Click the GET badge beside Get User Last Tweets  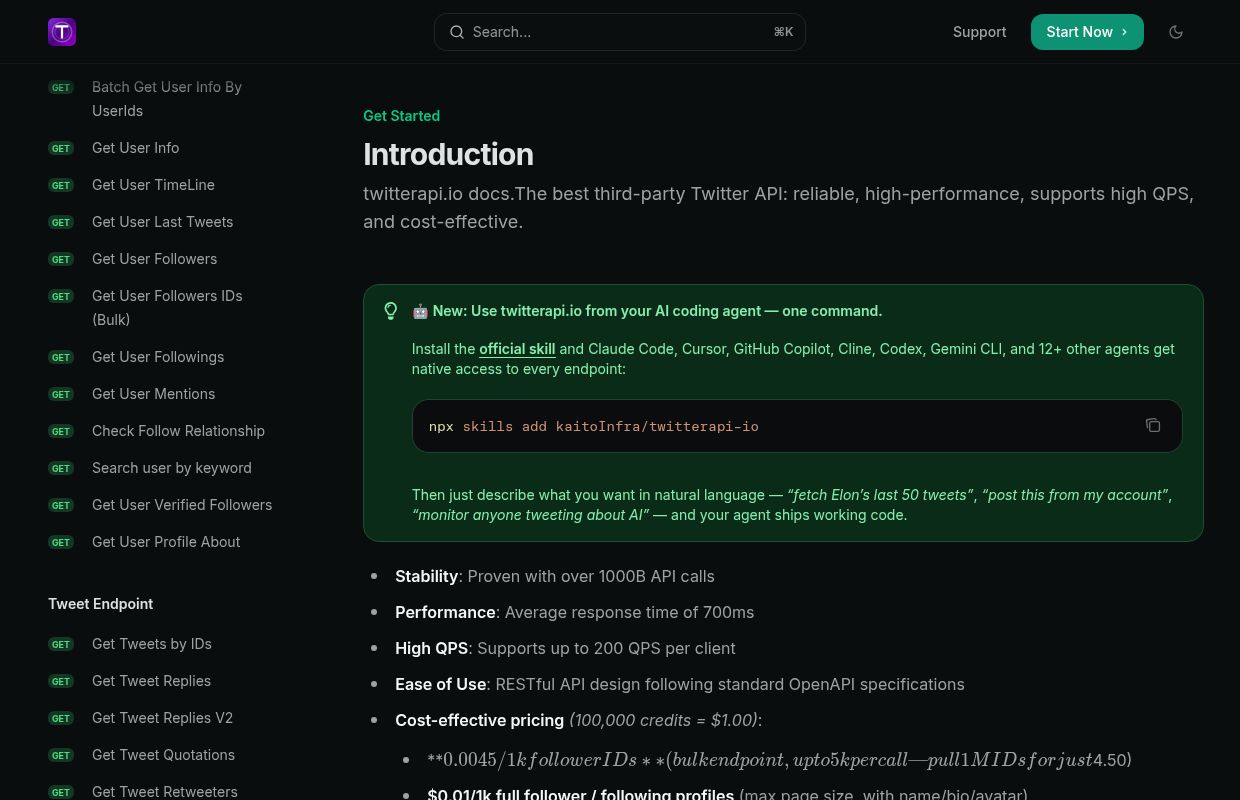click(61, 222)
